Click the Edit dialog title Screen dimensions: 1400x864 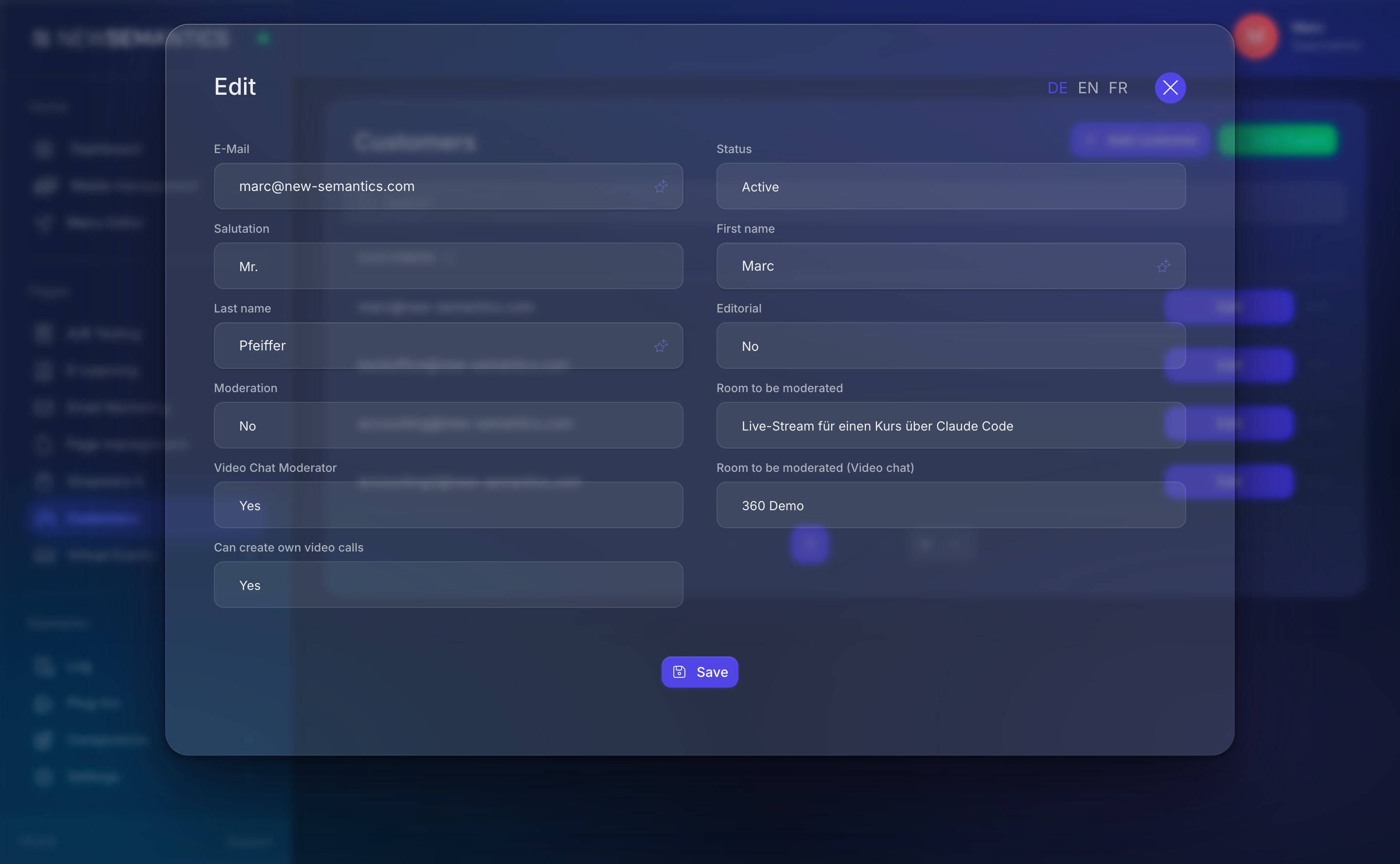235,87
